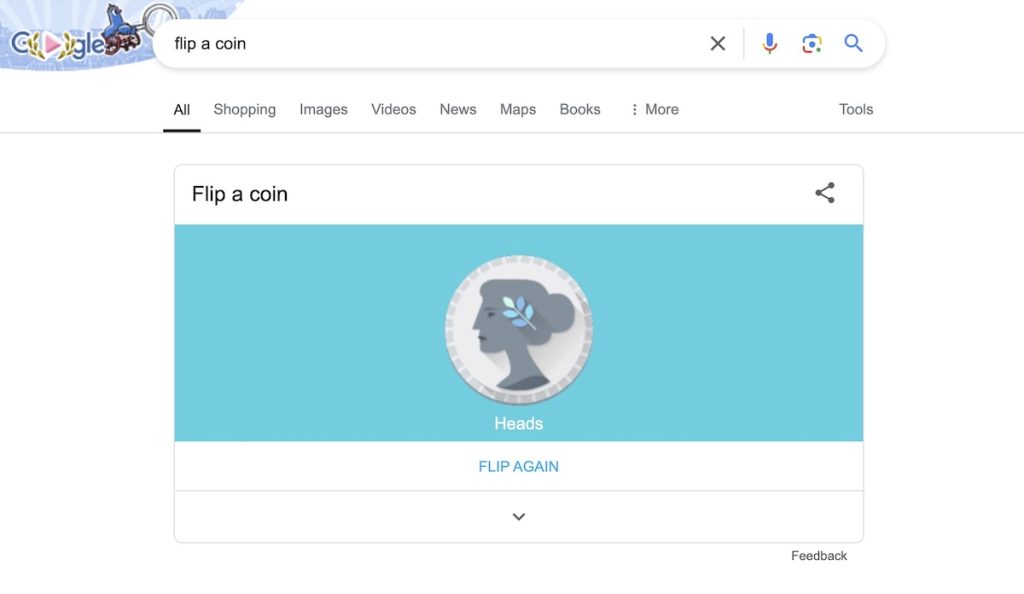The width and height of the screenshot is (1024, 594).
Task: Open the More search filters menu
Action: pos(654,110)
